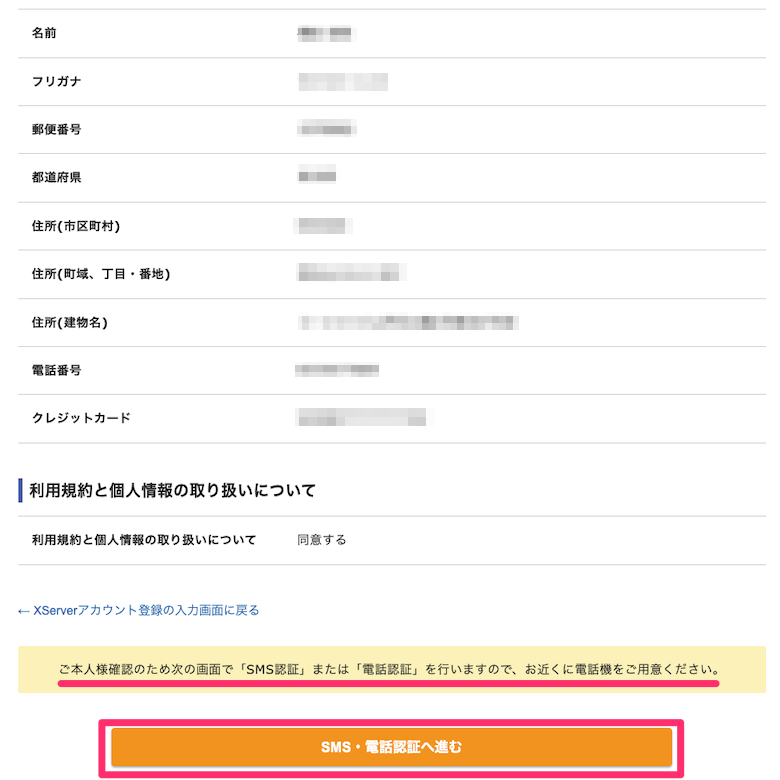Click the 郵便番号 label
Viewport: 780px width, 780px height.
pyautogui.click(x=56, y=129)
